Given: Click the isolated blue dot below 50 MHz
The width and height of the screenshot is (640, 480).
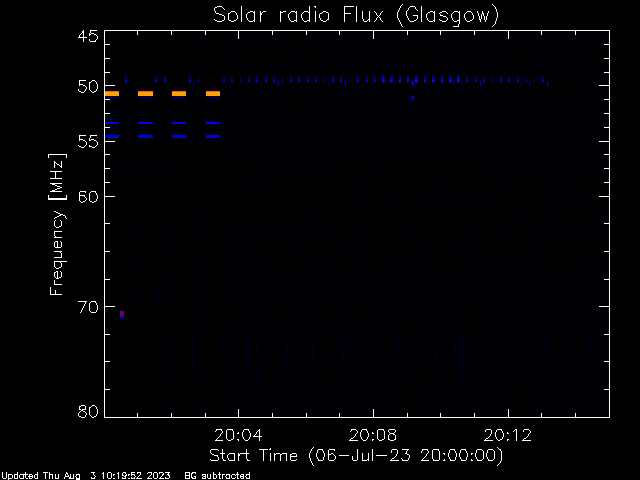Looking at the screenshot, I should click(x=413, y=98).
